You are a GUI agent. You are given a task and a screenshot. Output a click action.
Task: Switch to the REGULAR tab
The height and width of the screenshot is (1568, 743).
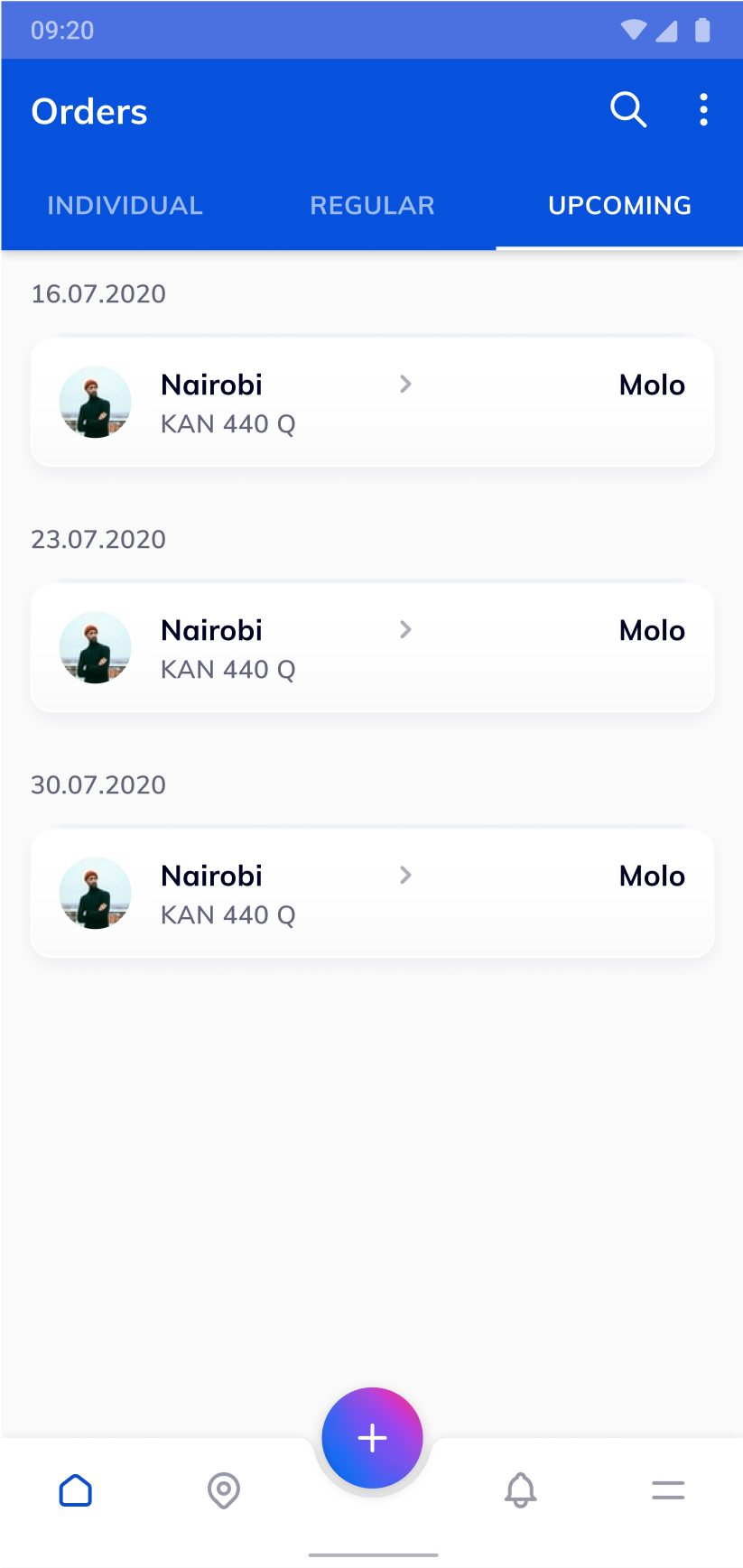click(x=372, y=206)
